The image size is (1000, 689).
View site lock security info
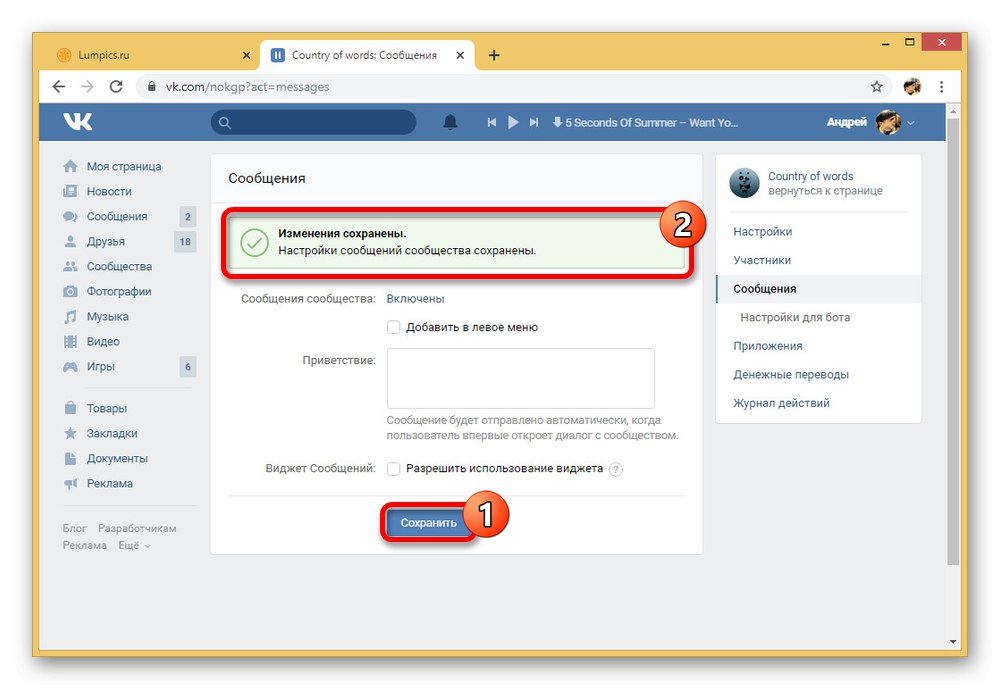(x=152, y=87)
